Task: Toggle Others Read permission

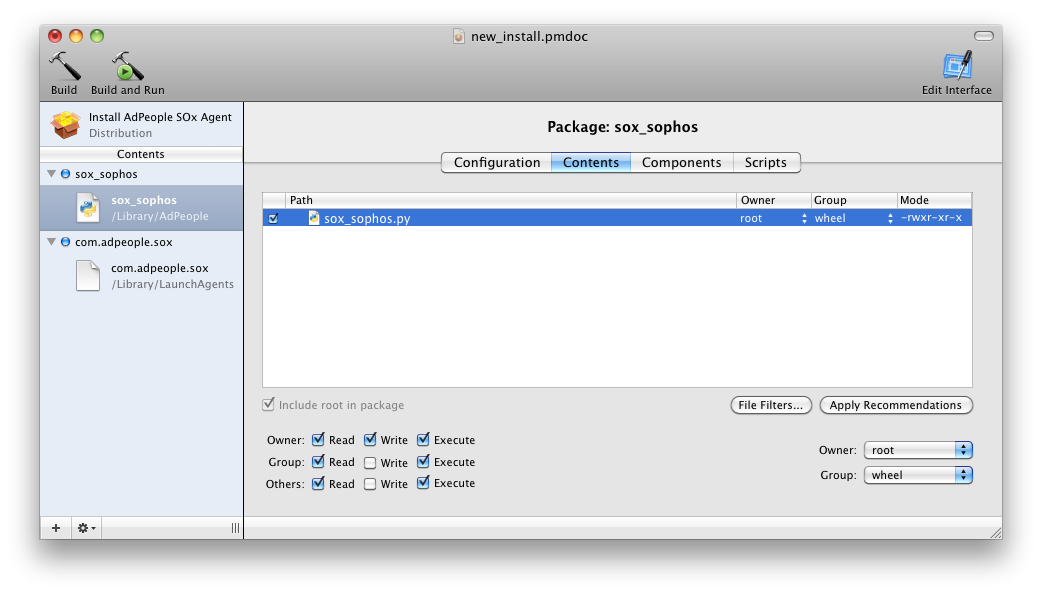Action: click(x=318, y=483)
